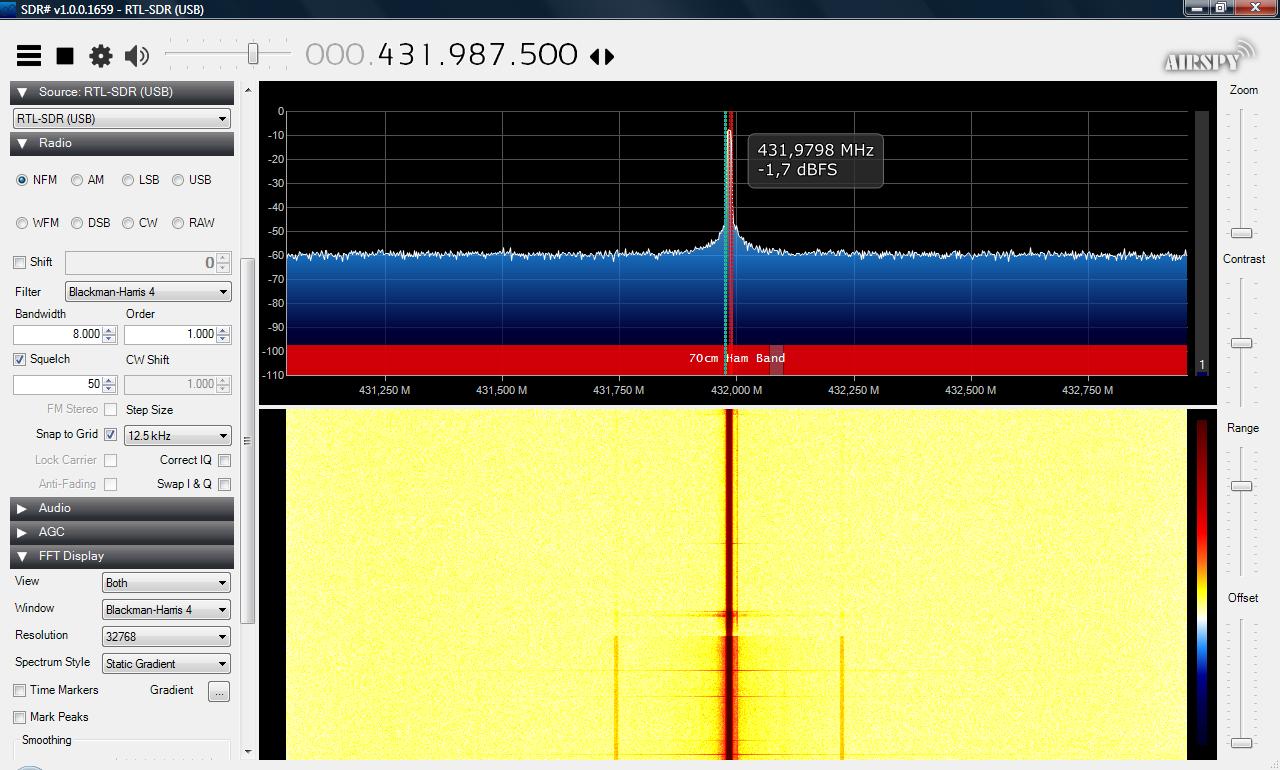Select WFM demodulation mode
This screenshot has height=770, width=1280.
point(22,223)
